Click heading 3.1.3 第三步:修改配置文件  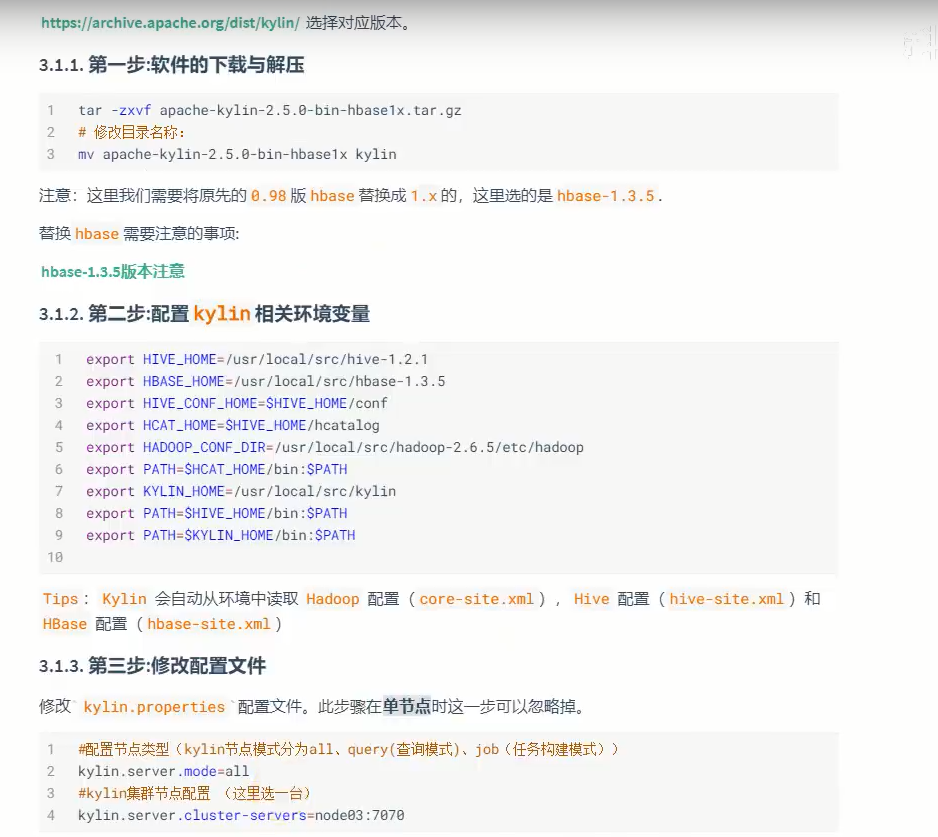(153, 665)
